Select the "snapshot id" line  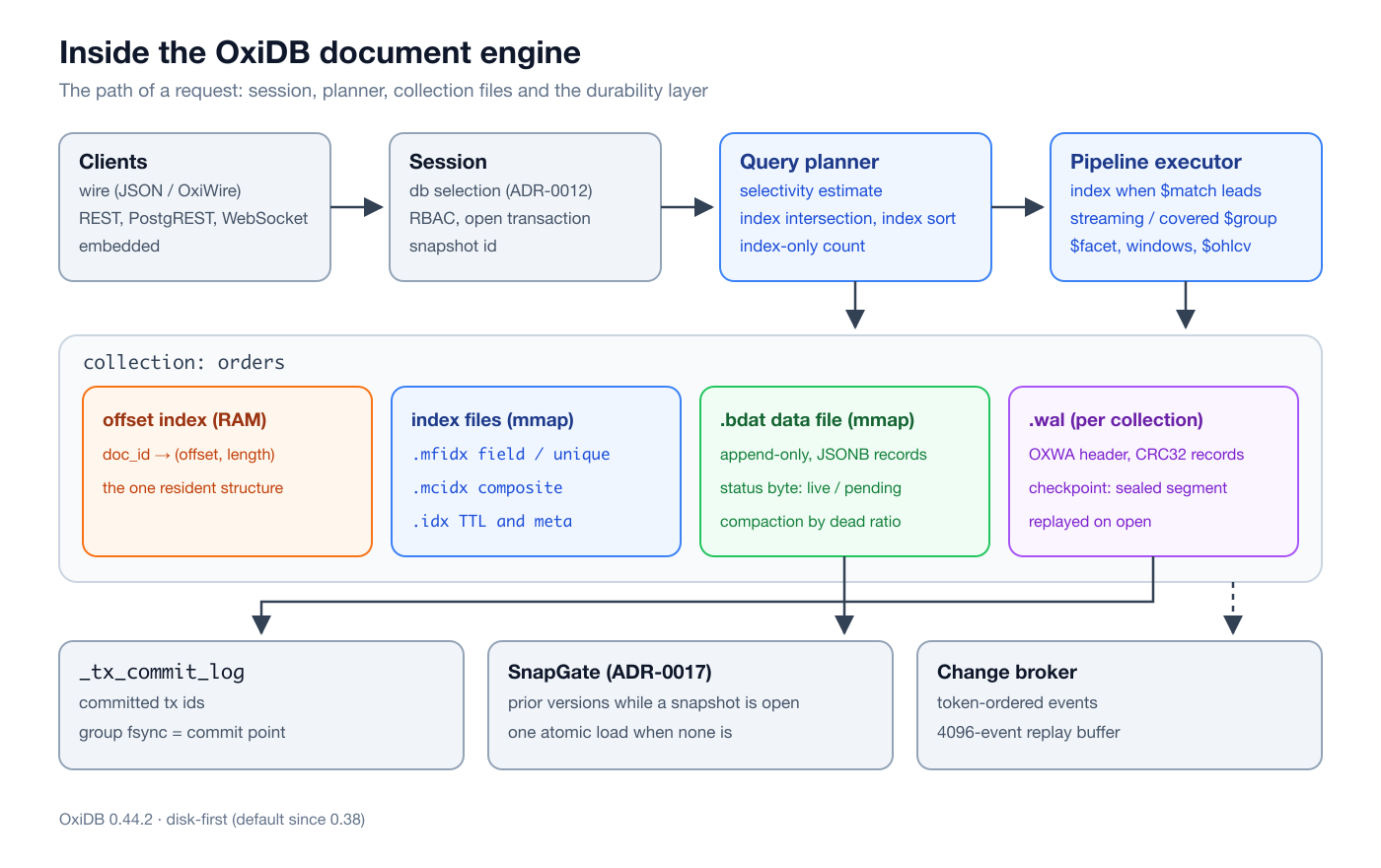pyautogui.click(x=453, y=246)
